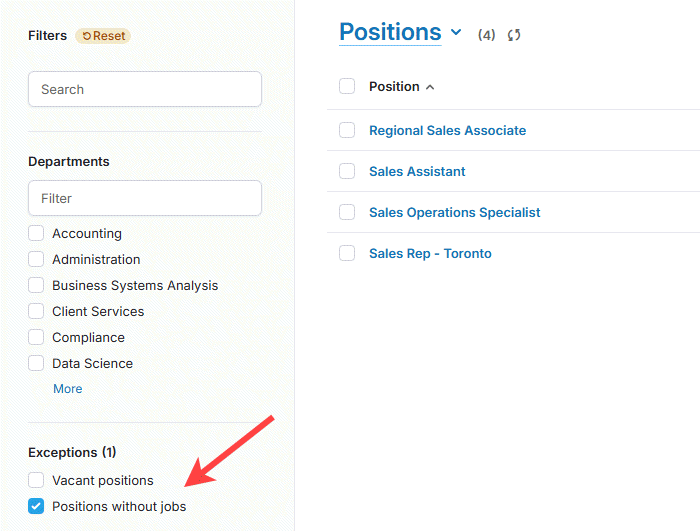This screenshot has height=531, width=700.
Task: Sort by the Position column header
Action: click(x=394, y=87)
